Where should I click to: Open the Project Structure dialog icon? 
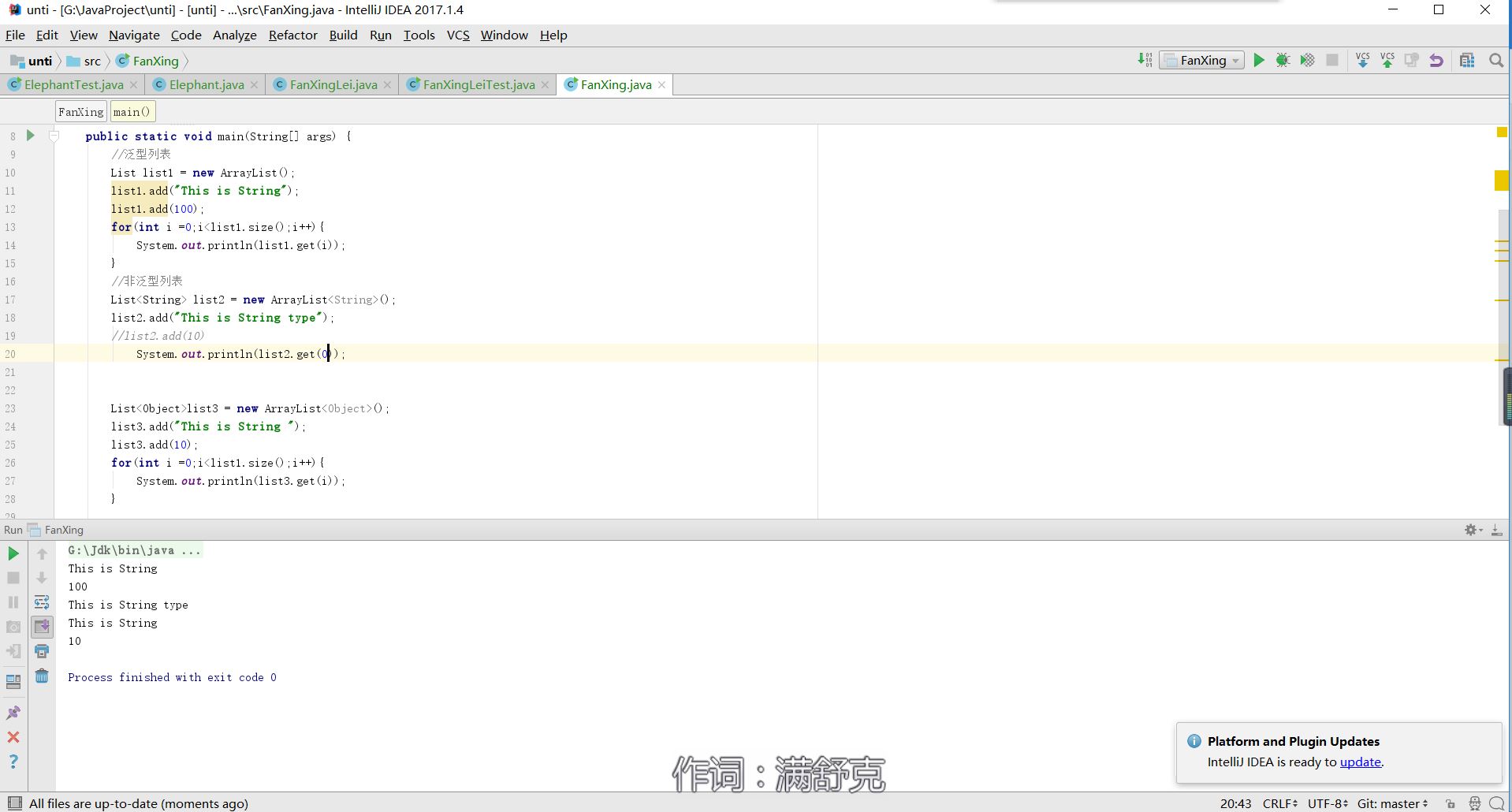[x=1467, y=61]
